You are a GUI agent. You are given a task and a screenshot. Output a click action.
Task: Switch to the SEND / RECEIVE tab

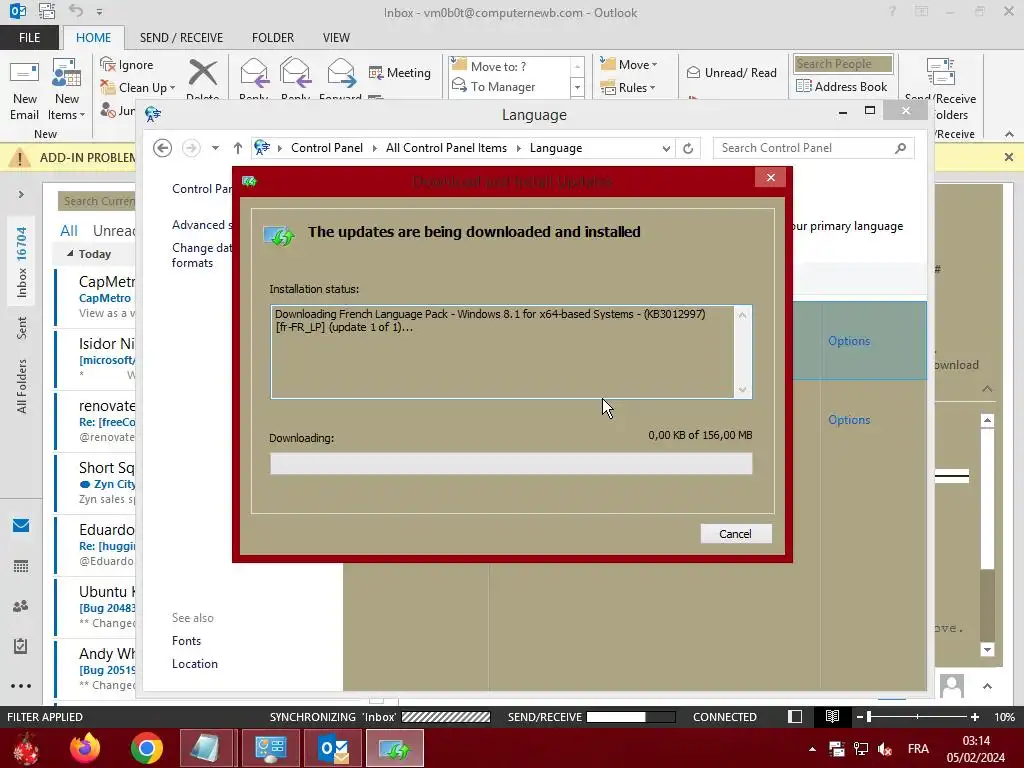(x=181, y=37)
